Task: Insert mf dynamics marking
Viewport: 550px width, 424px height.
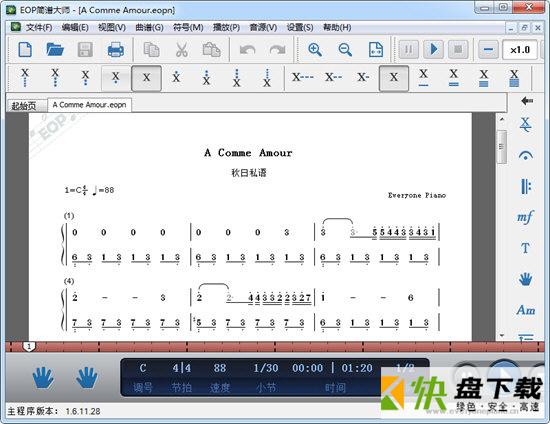Action: tap(525, 217)
